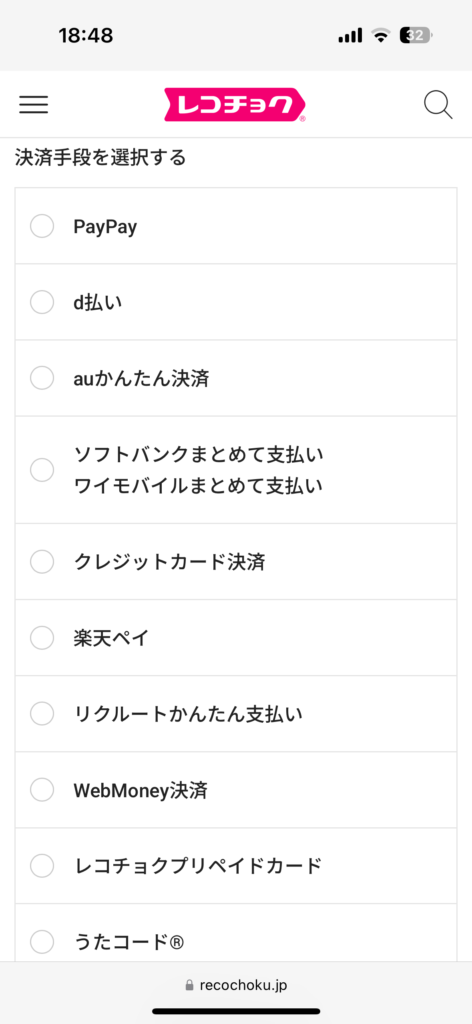The width and height of the screenshot is (472, 1024).
Task: Select WebMoney決済 radio button
Action: pyautogui.click(x=42, y=790)
